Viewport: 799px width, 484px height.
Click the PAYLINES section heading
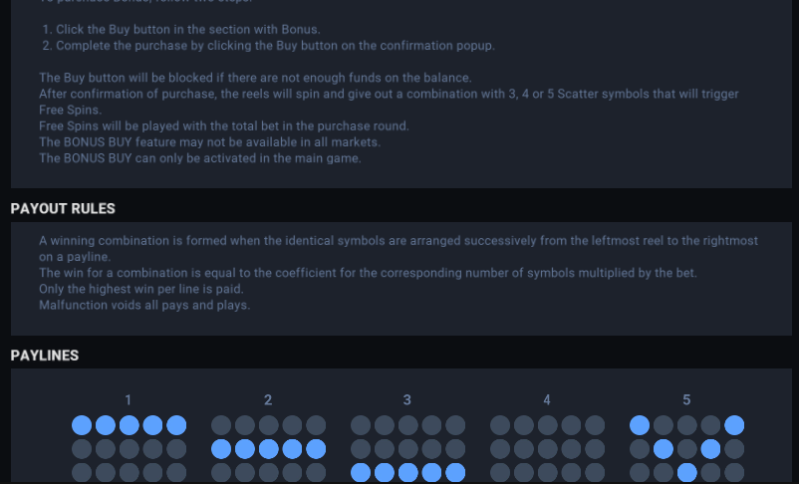[44, 355]
